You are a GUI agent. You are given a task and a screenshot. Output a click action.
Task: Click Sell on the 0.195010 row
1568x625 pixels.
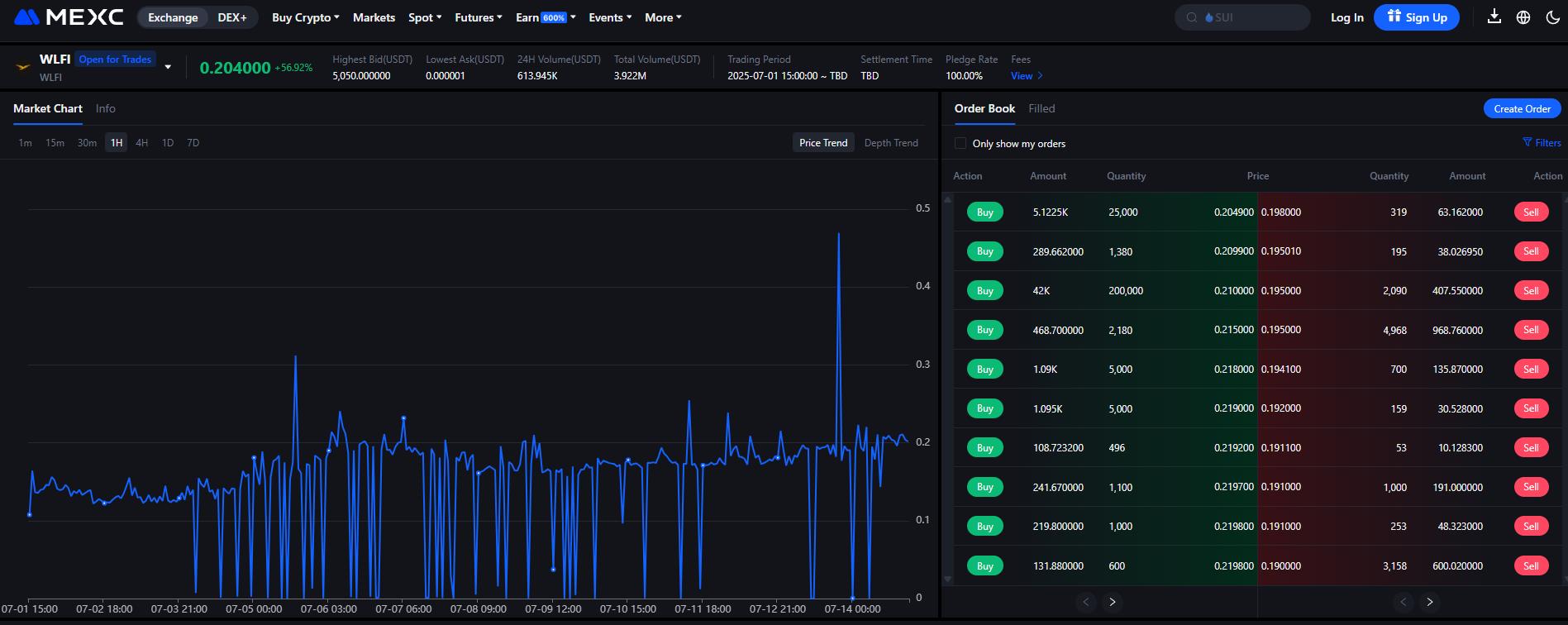(1531, 251)
